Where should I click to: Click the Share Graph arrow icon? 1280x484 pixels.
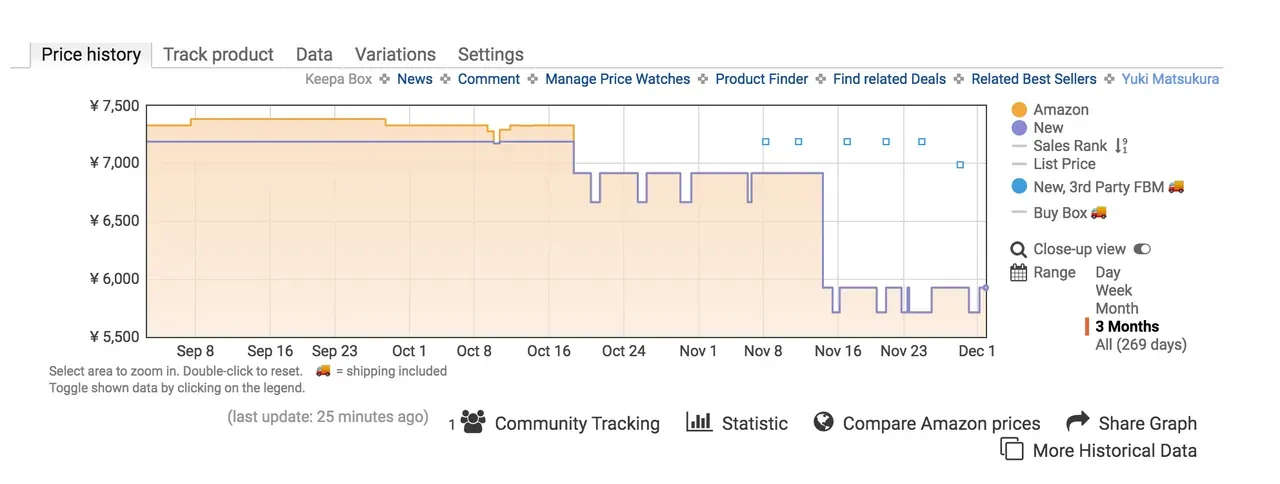[x=1077, y=422]
